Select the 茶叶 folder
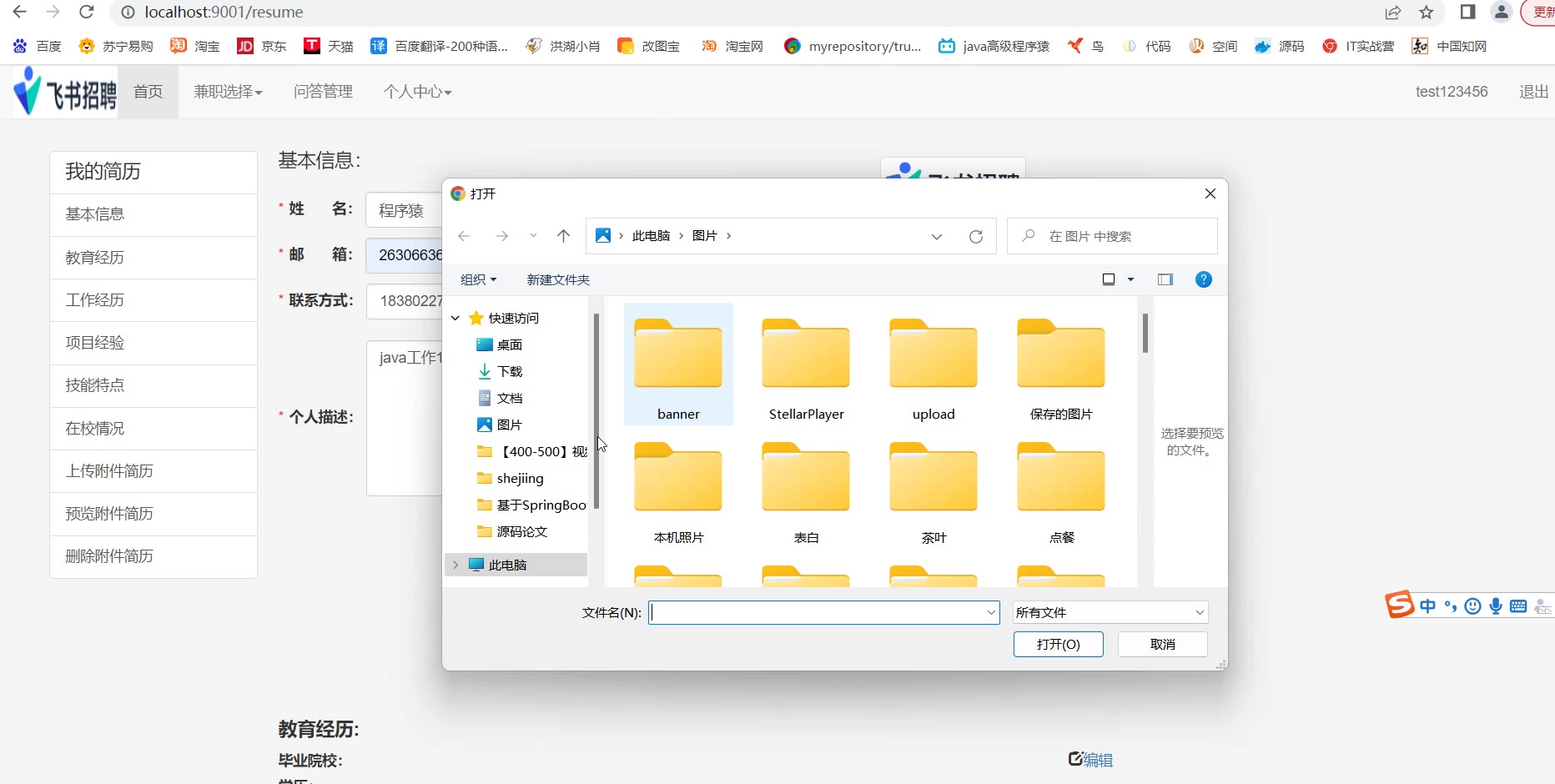The width and height of the screenshot is (1555, 784). point(934,492)
